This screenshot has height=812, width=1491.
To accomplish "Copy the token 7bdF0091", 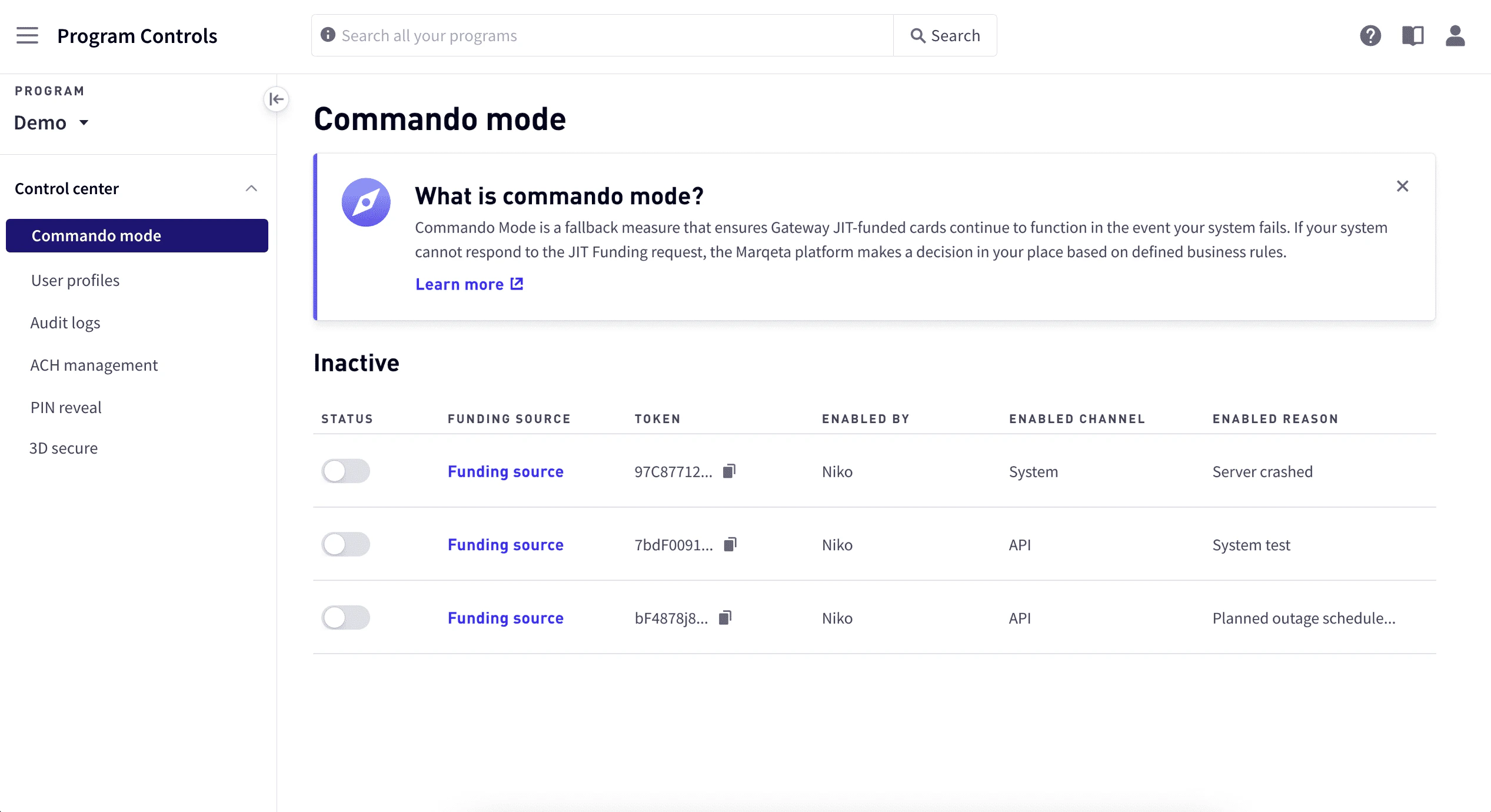I will (730, 544).
